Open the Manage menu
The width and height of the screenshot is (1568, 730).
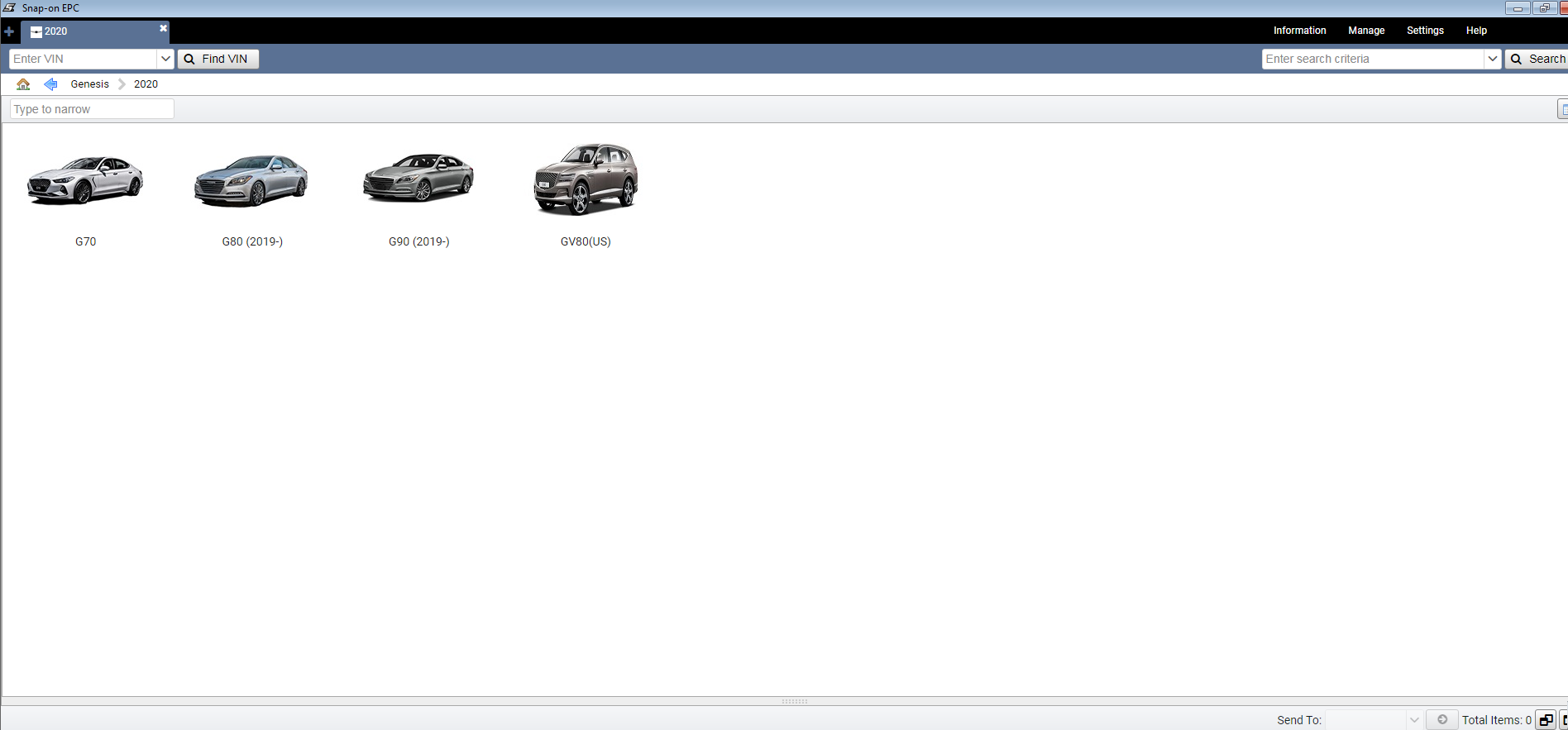pyautogui.click(x=1365, y=31)
